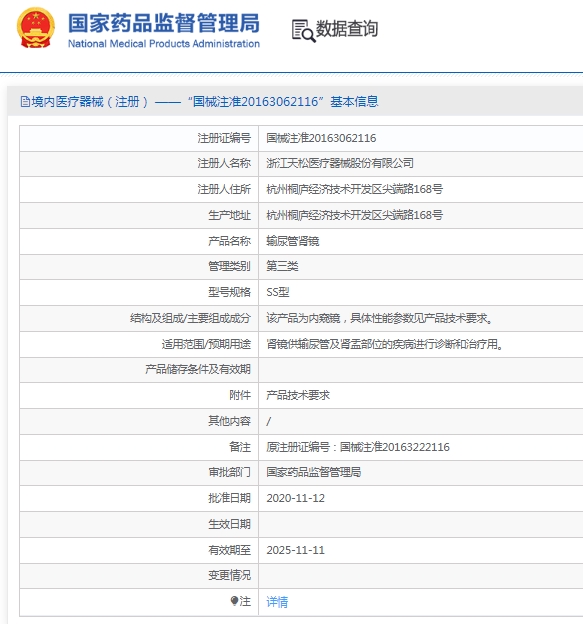The image size is (583, 624).
Task: Select the 生效日期 label
Action: [229, 524]
